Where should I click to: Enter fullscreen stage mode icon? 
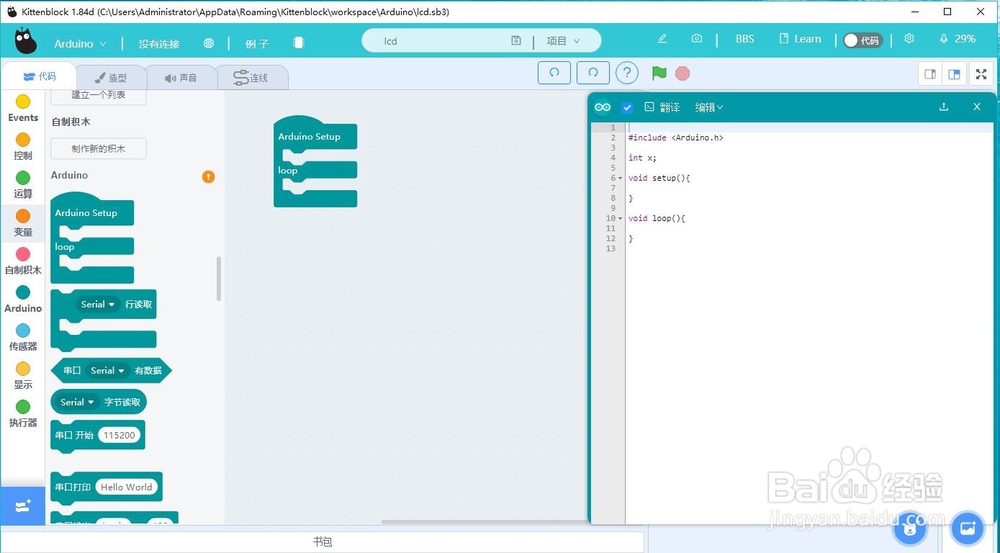coord(981,74)
